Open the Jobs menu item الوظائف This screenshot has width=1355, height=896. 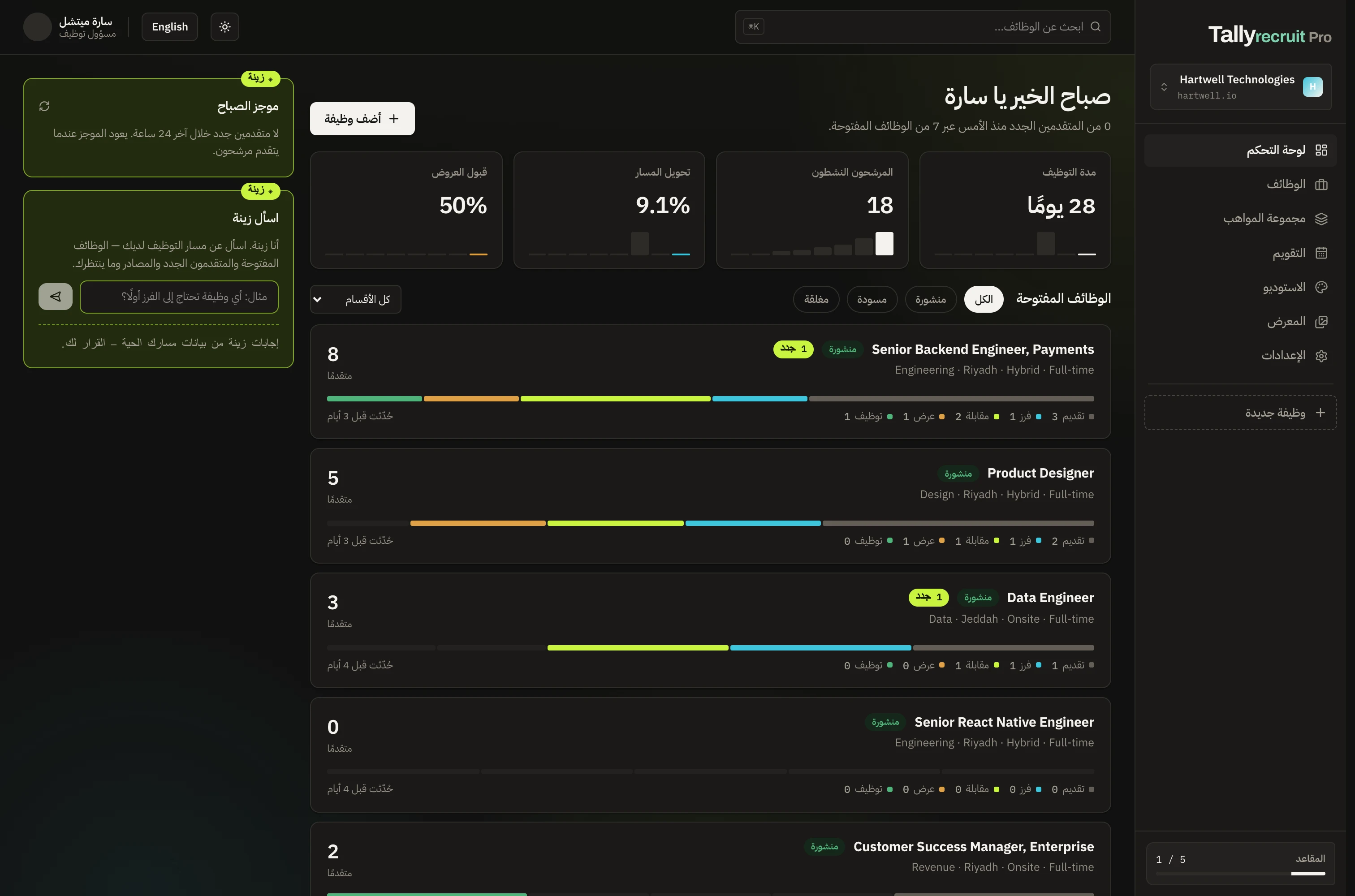tap(1240, 184)
